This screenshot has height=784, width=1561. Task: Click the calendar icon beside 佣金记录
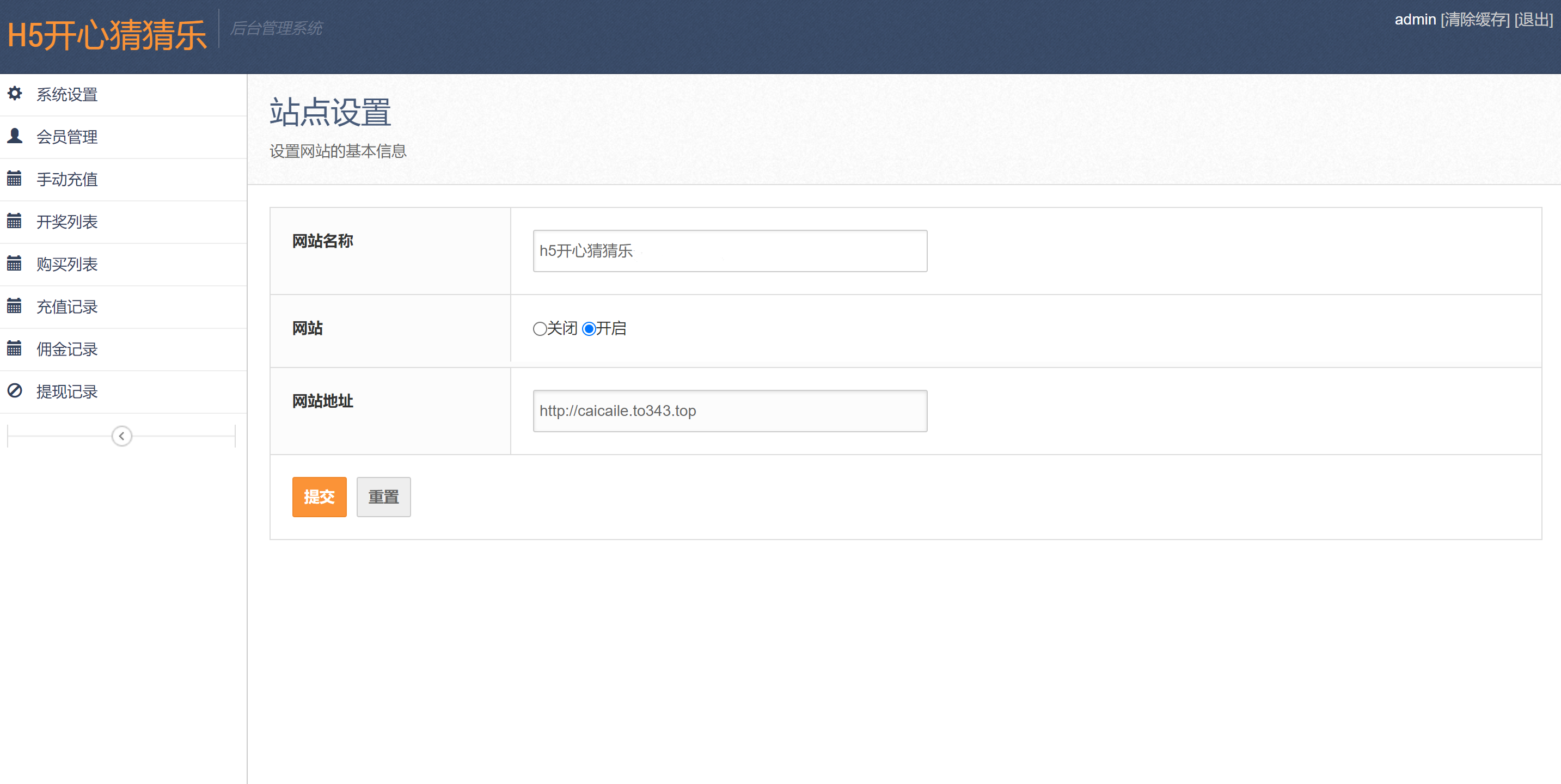(15, 348)
